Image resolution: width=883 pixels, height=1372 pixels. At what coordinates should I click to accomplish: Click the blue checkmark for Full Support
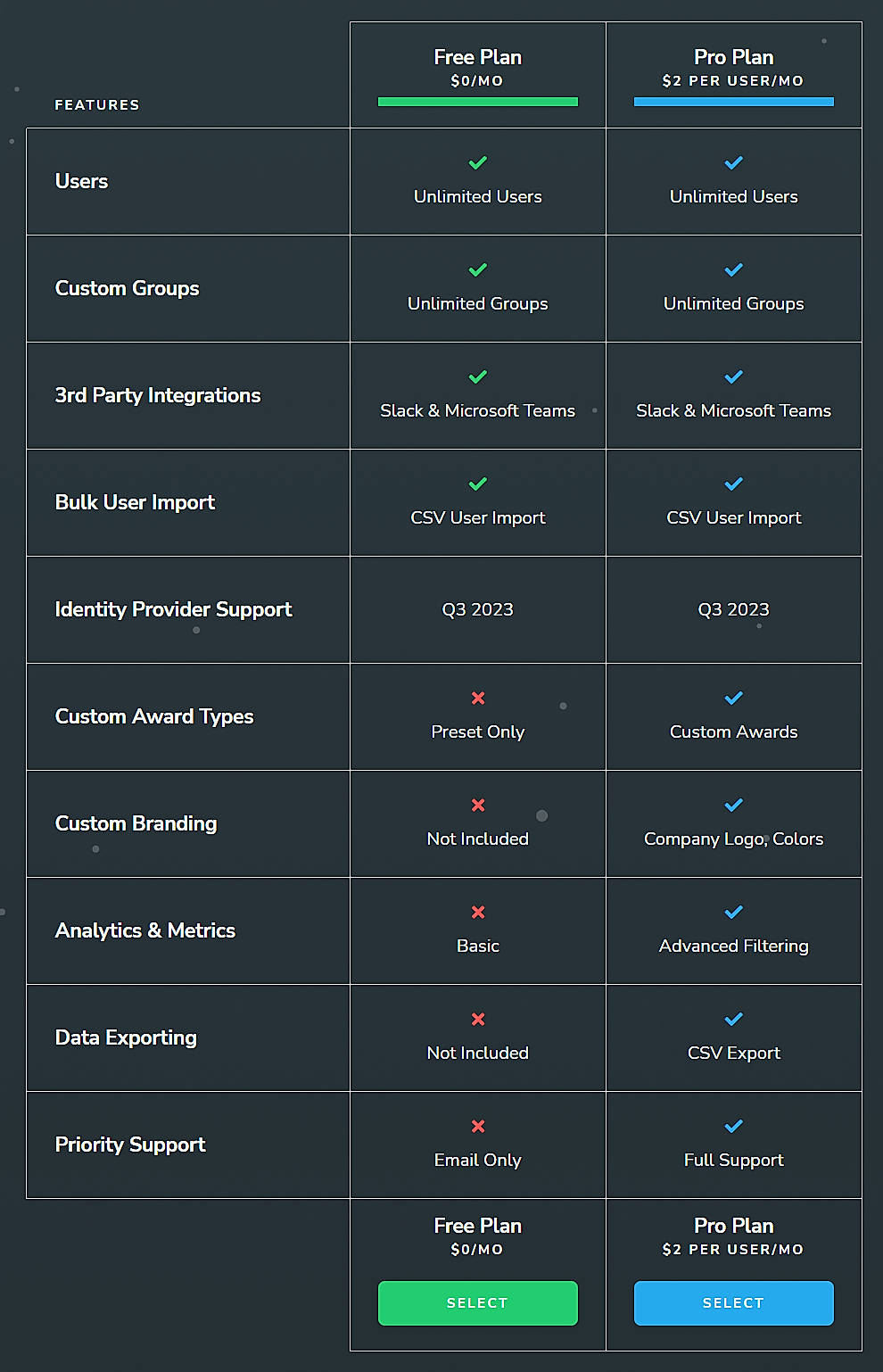(x=733, y=1127)
